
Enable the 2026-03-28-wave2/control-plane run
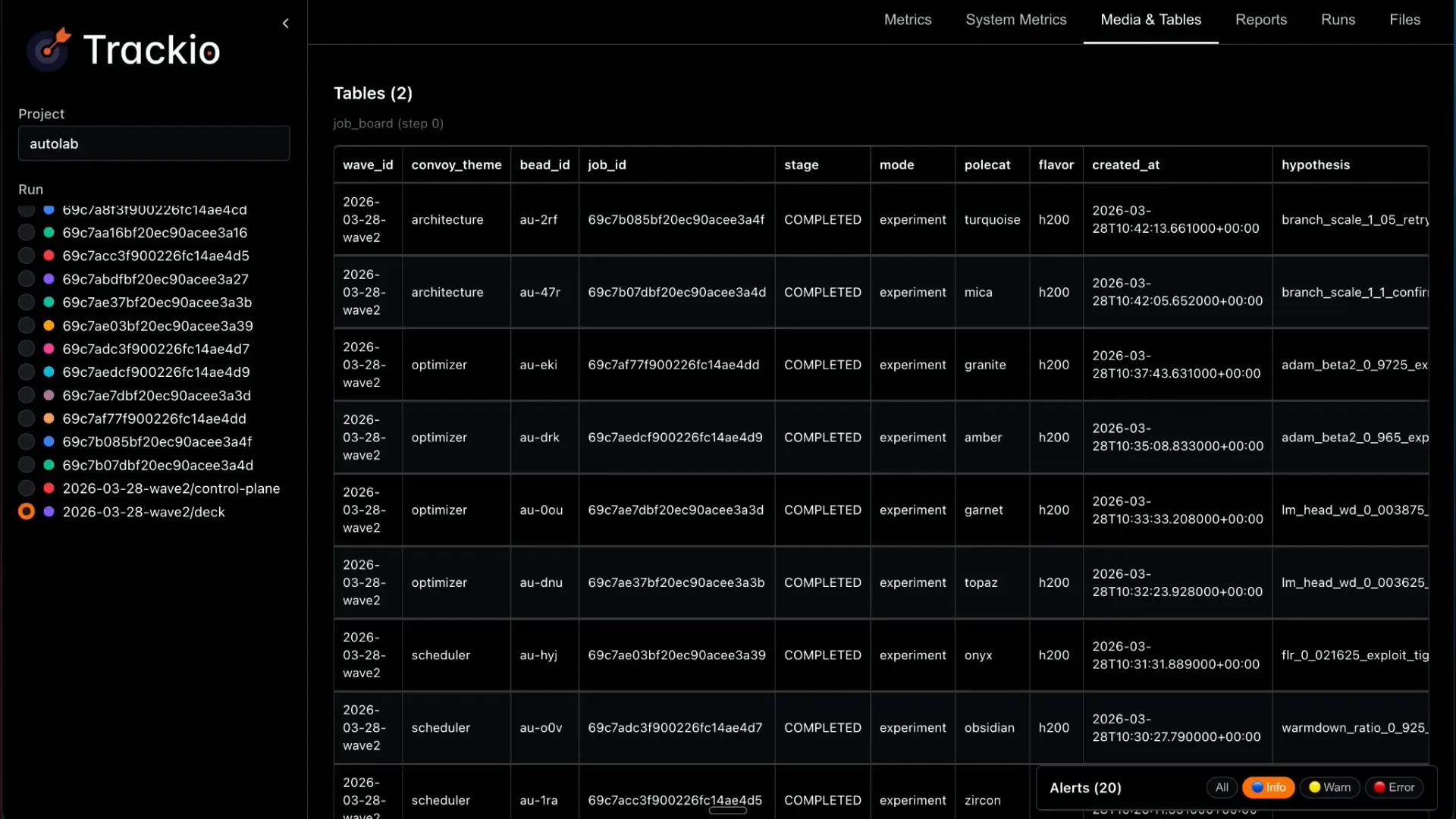[27, 488]
